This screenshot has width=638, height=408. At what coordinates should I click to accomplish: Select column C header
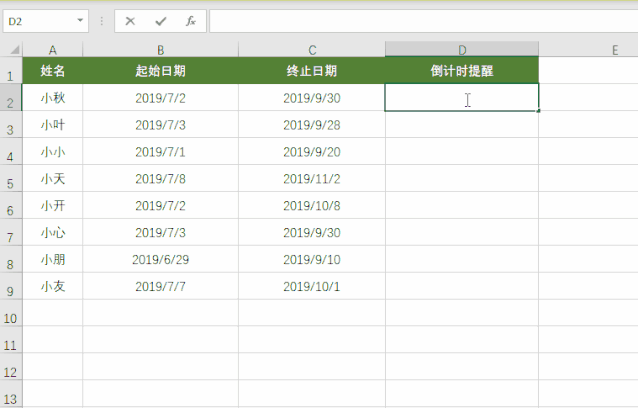(312, 50)
